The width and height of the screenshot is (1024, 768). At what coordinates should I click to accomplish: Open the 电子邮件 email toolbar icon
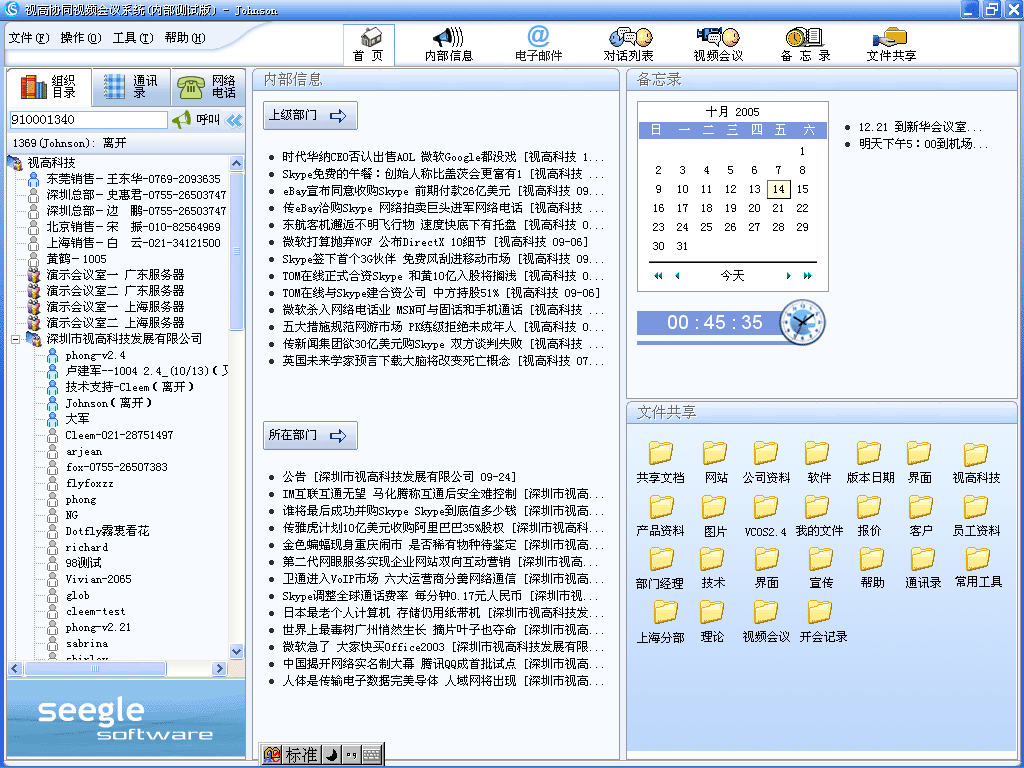(538, 44)
